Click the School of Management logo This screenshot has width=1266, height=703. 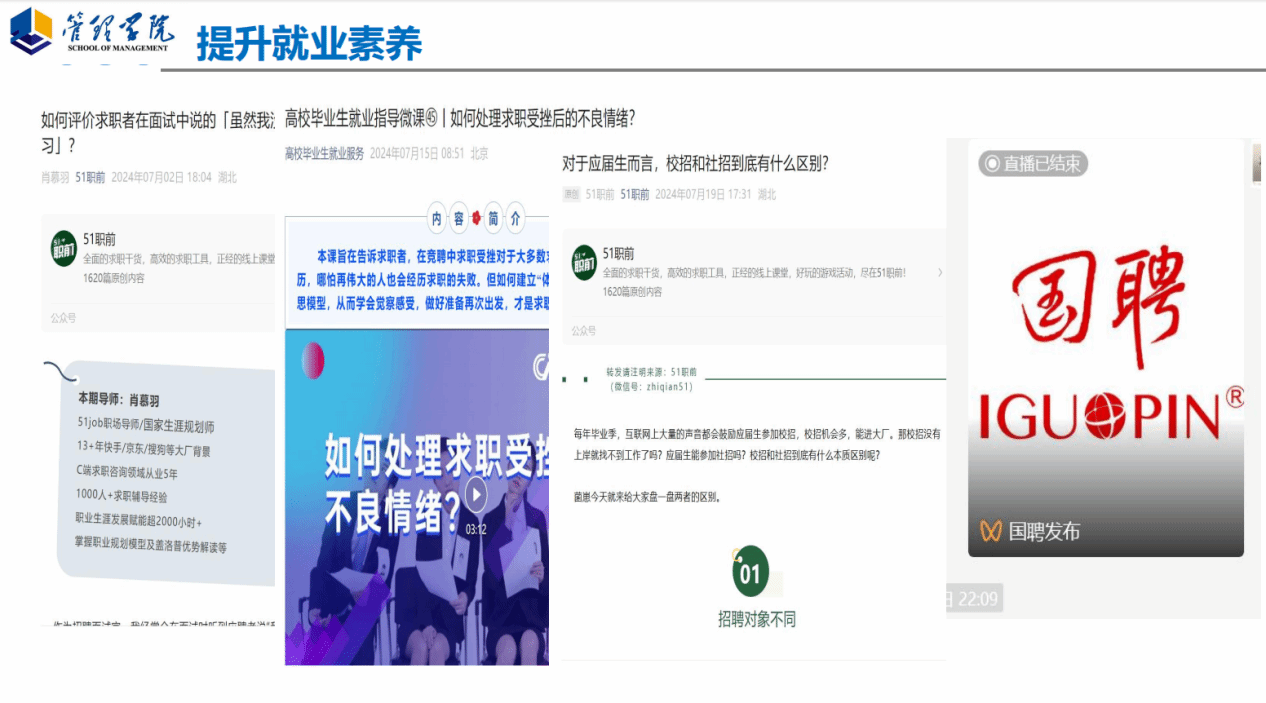[x=92, y=33]
